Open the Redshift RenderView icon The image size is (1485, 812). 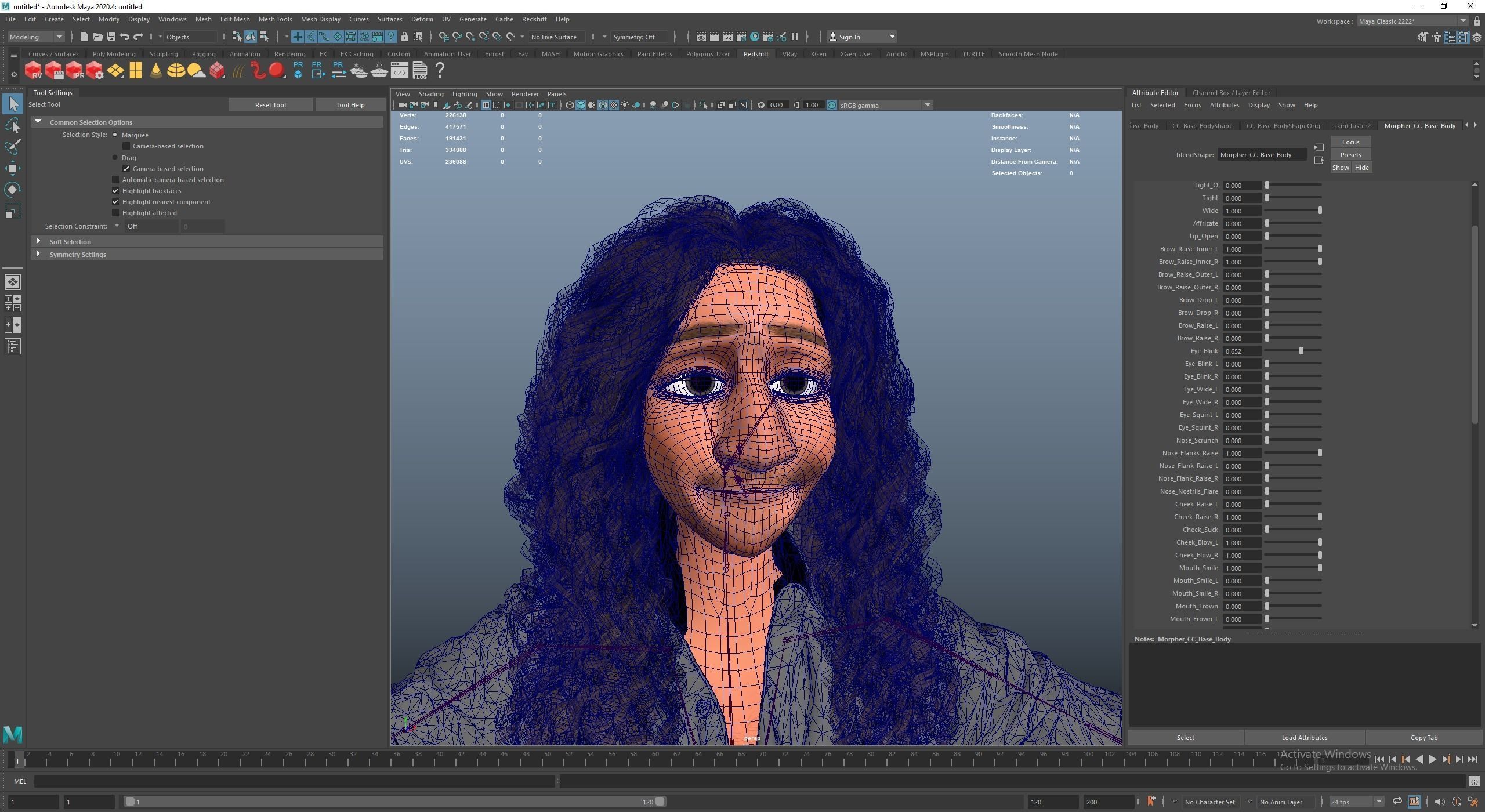click(33, 71)
